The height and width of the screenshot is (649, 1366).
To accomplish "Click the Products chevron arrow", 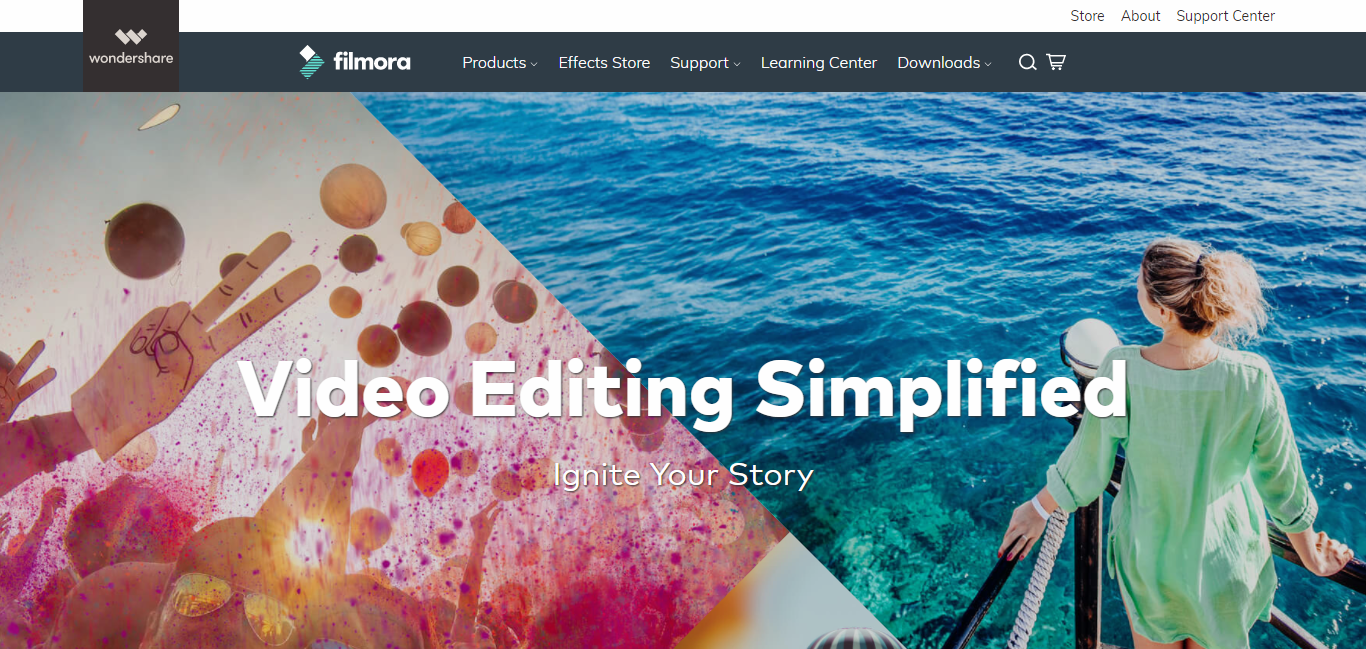I will [x=534, y=64].
